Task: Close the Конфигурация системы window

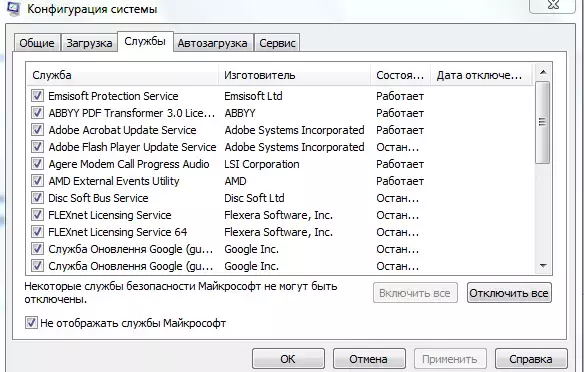Action: [553, 5]
